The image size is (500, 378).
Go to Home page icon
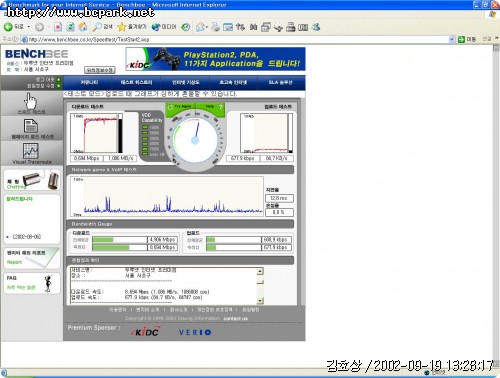pos(83,27)
